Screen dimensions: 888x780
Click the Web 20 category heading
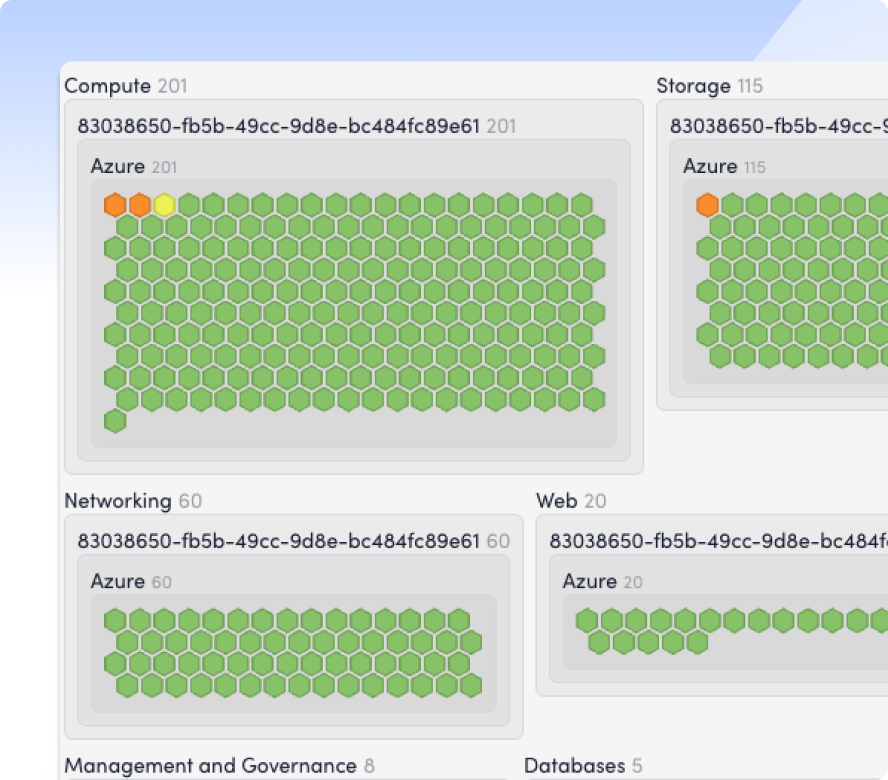click(571, 501)
